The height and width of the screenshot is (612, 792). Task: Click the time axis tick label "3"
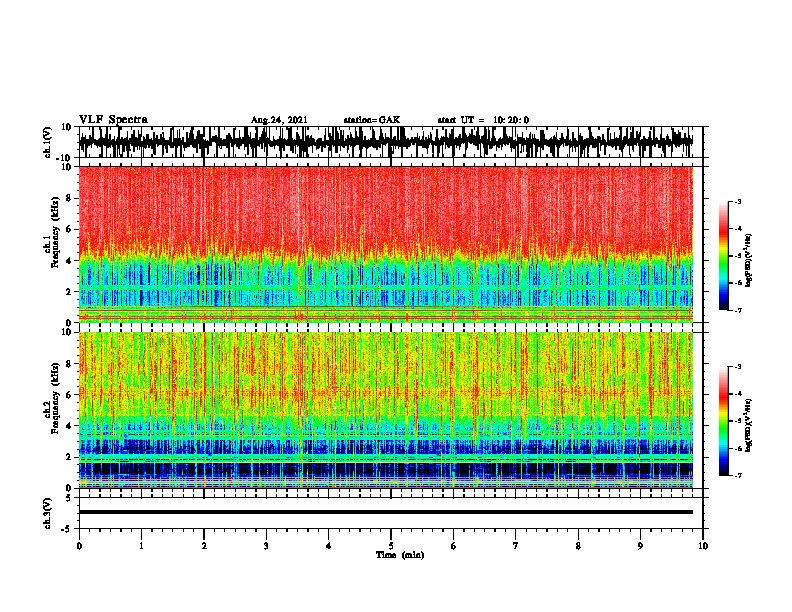pyautogui.click(x=266, y=546)
